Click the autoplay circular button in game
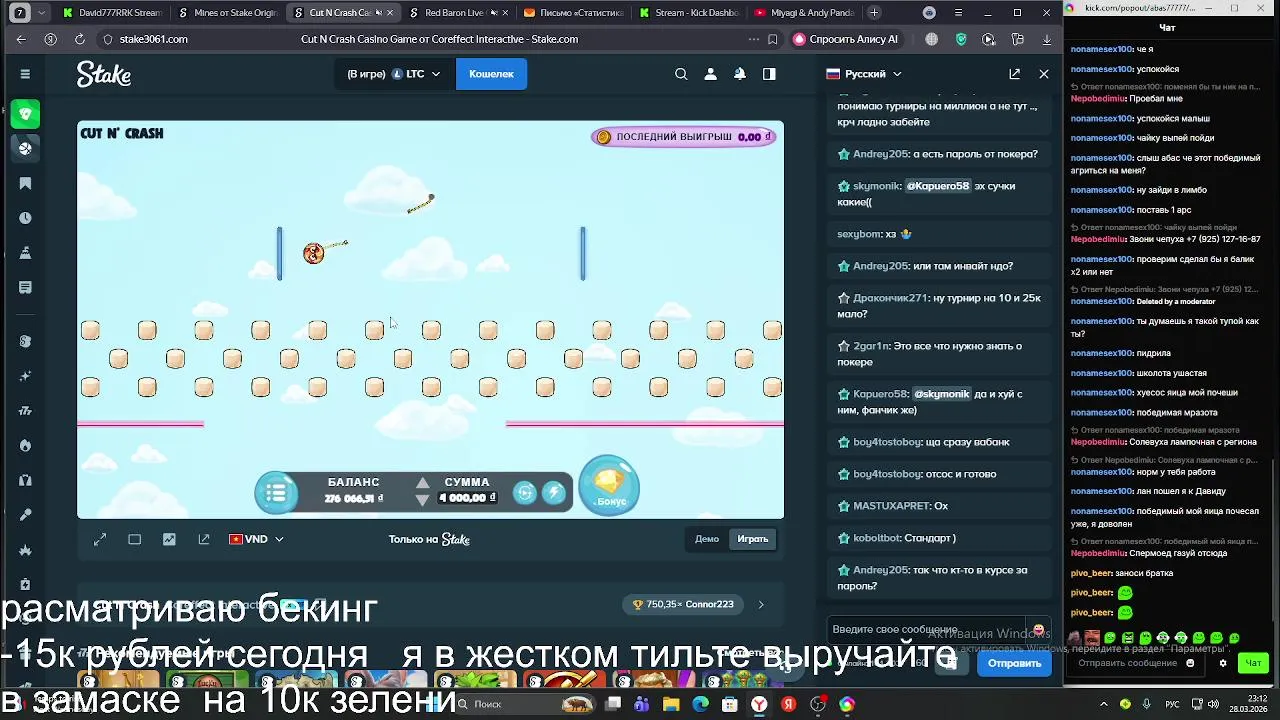The image size is (1280, 720). 524,492
